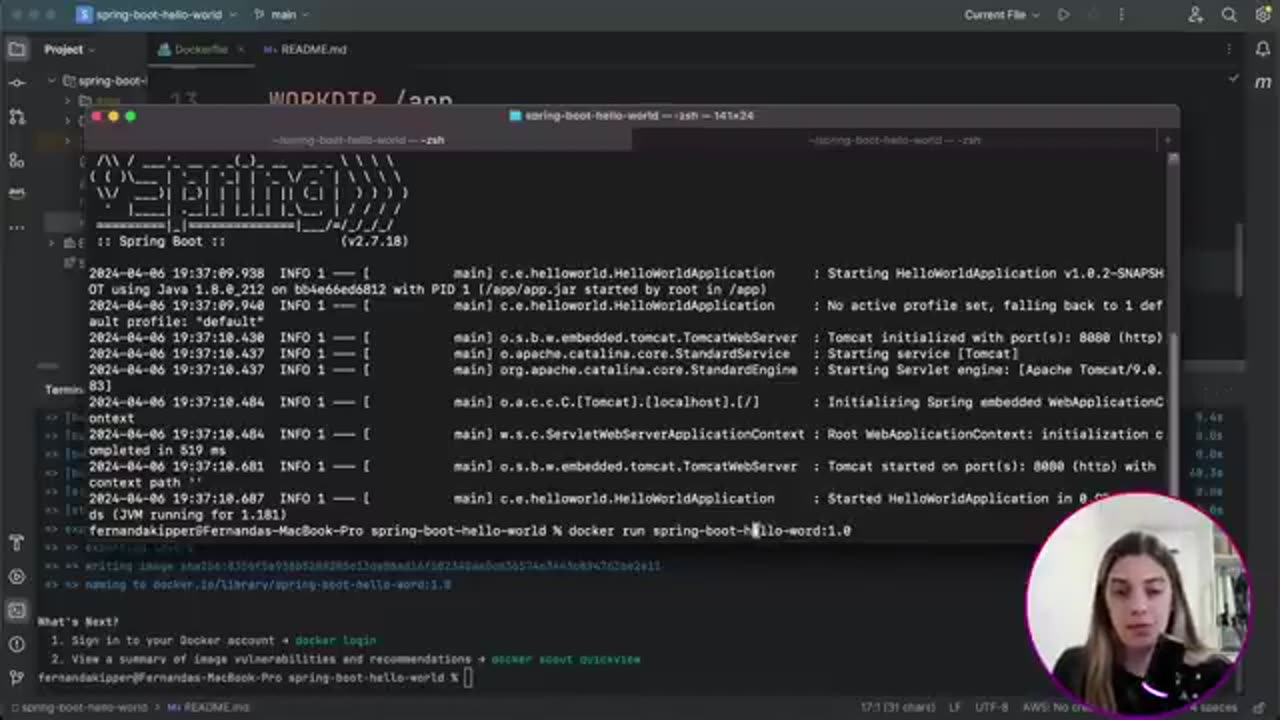
Task: Add new terminal tab with plus button
Action: tap(1166, 140)
